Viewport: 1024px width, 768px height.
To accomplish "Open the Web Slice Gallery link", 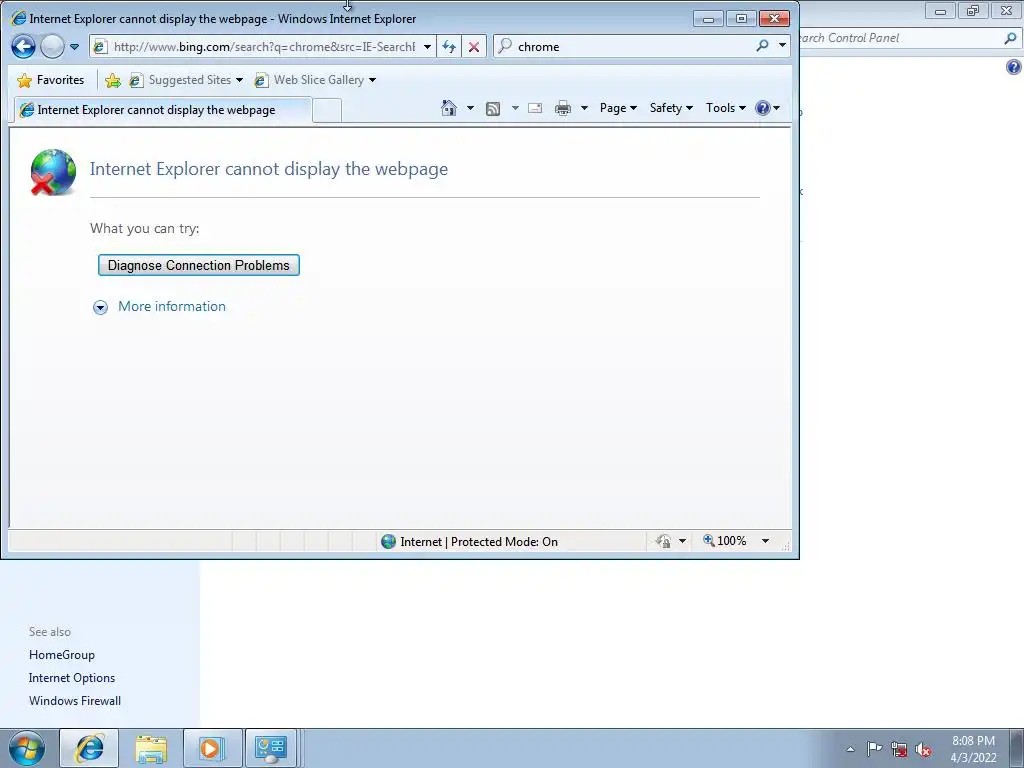I will 310,80.
